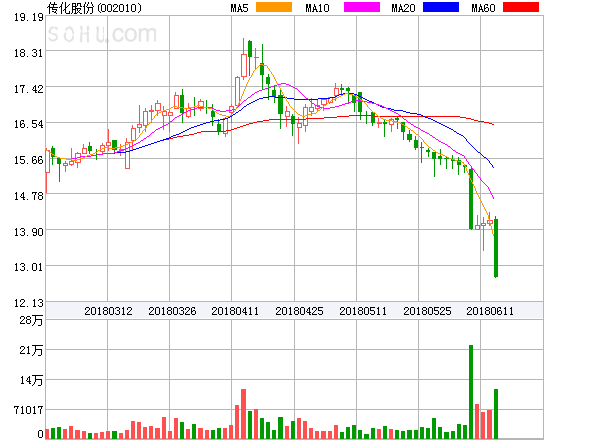Click the 14万 volume axis label

click(31, 380)
